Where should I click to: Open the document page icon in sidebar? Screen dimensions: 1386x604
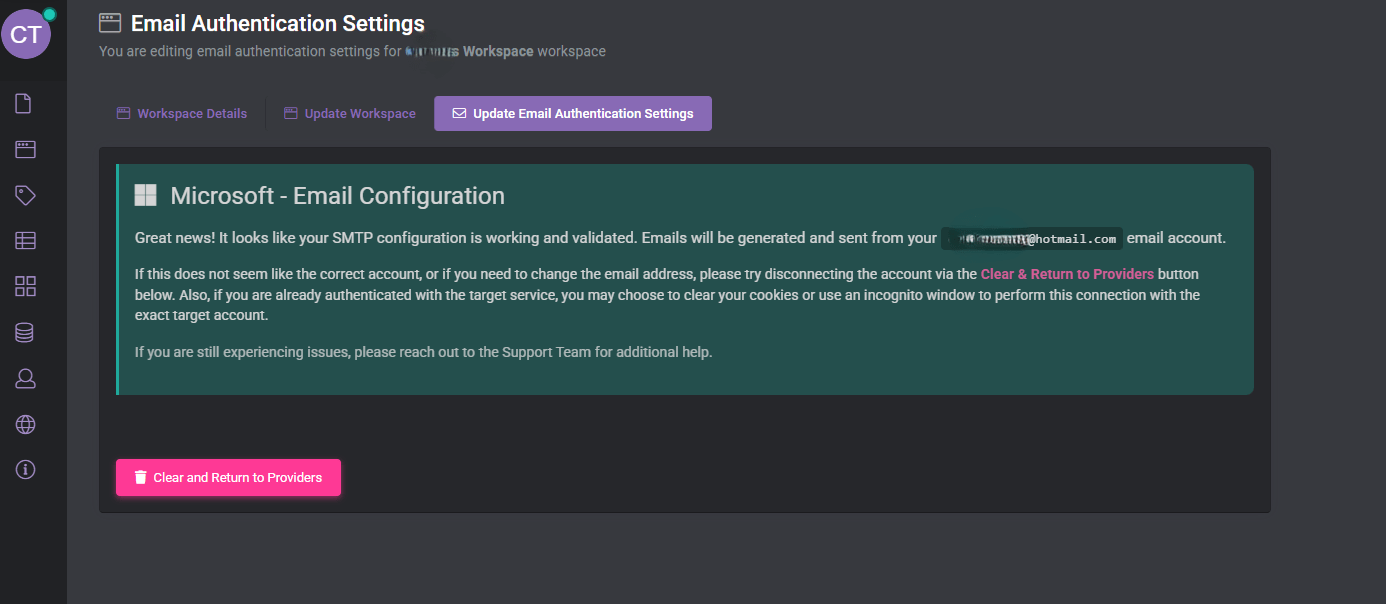(x=25, y=103)
